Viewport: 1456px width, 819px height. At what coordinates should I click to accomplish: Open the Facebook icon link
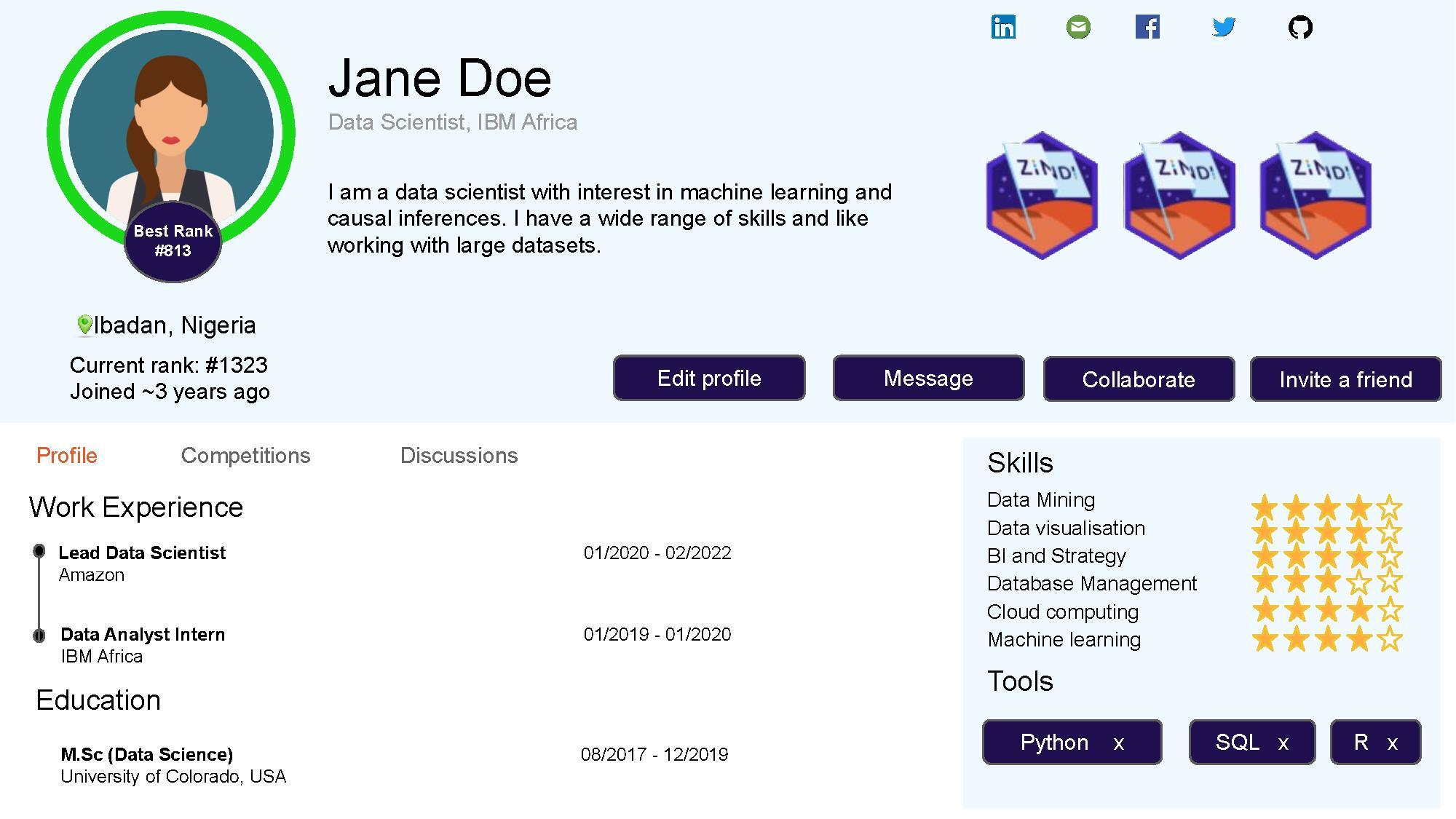[1147, 27]
